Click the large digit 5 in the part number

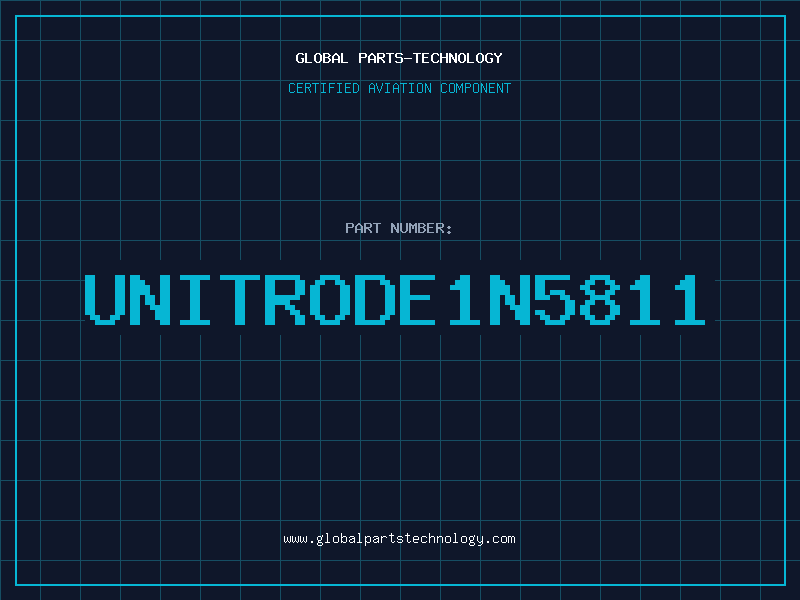pos(555,299)
